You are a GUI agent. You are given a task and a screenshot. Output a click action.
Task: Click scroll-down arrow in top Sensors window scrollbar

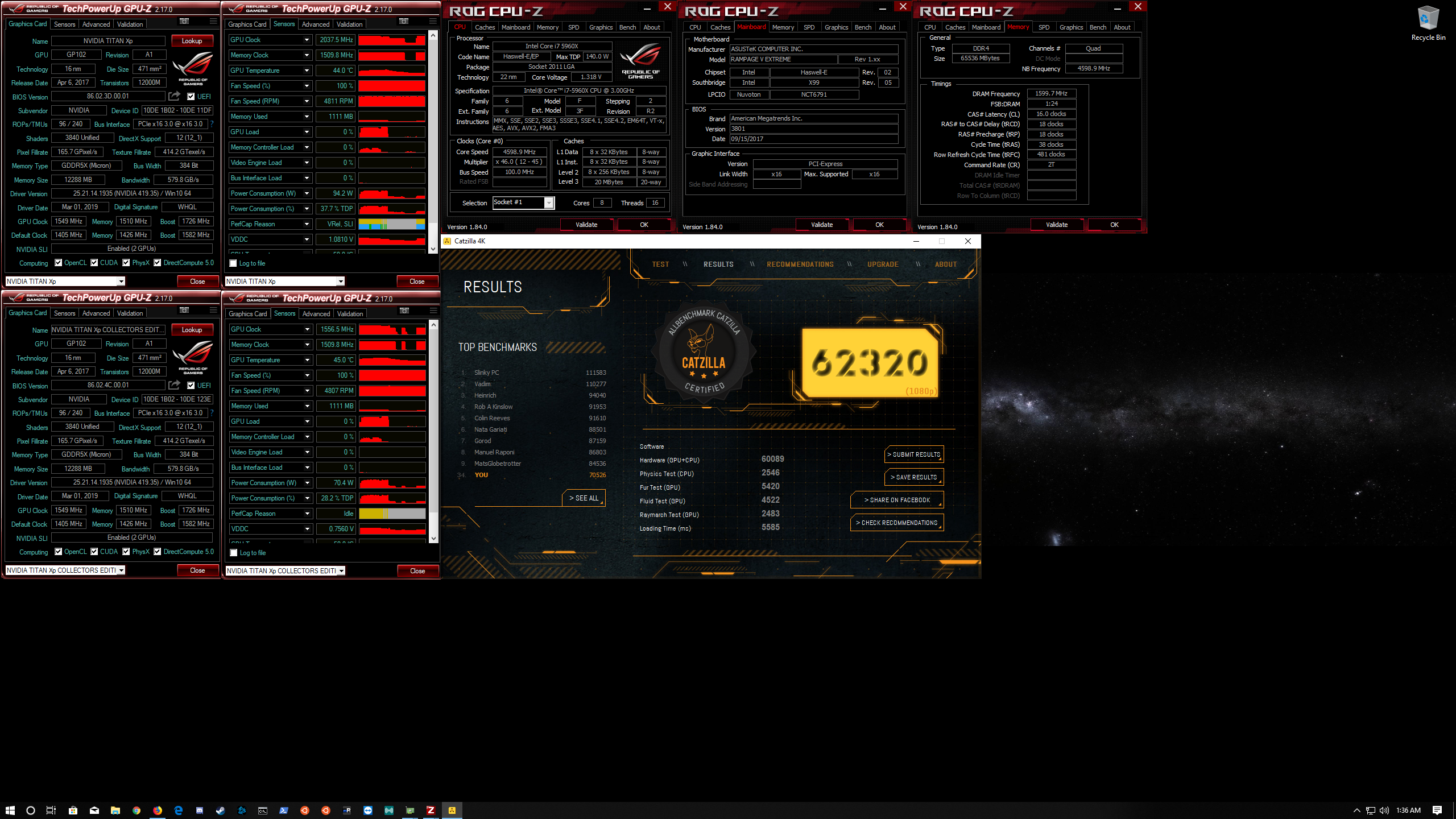pos(433,249)
